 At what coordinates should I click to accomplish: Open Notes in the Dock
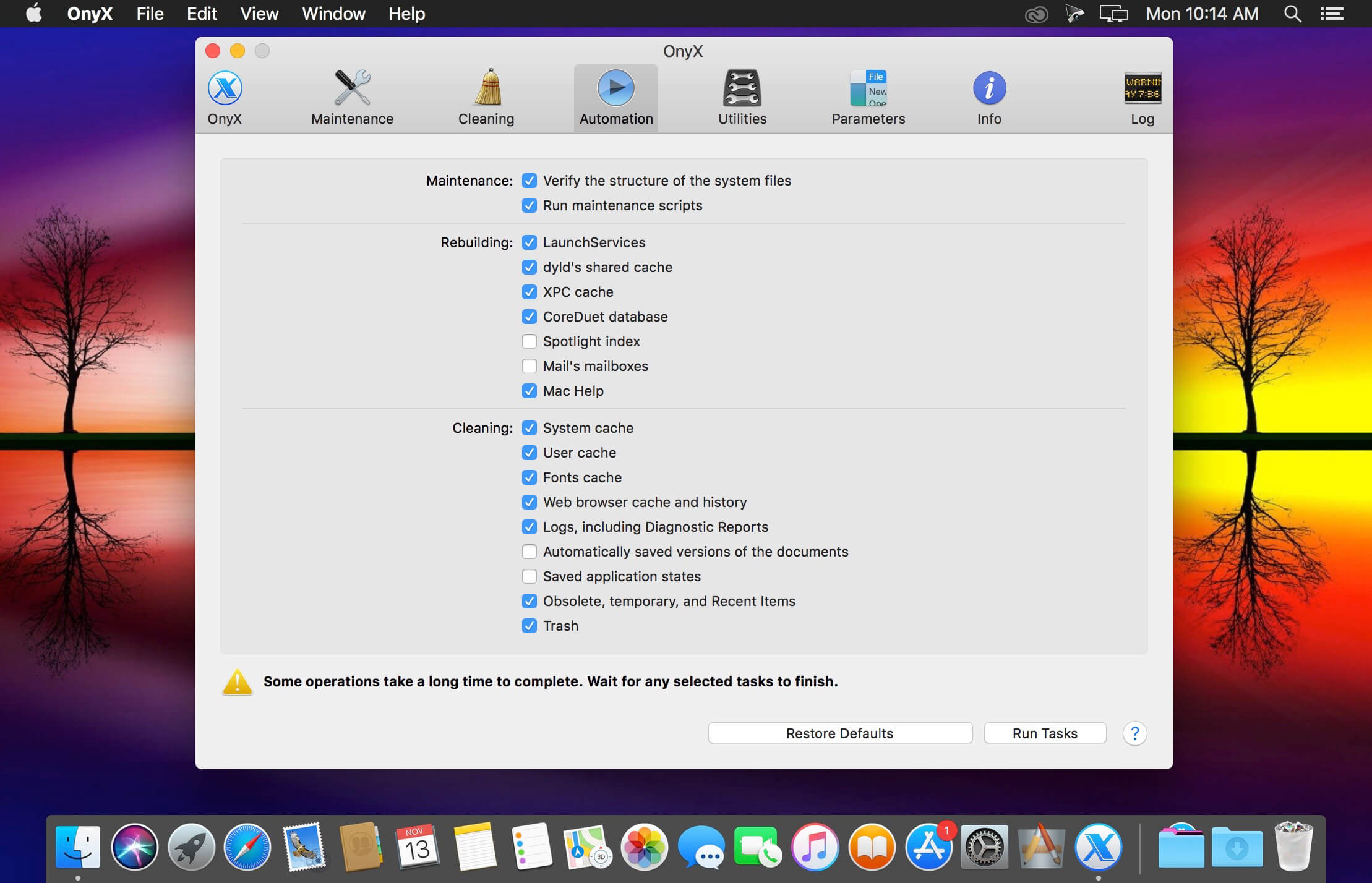(x=474, y=847)
